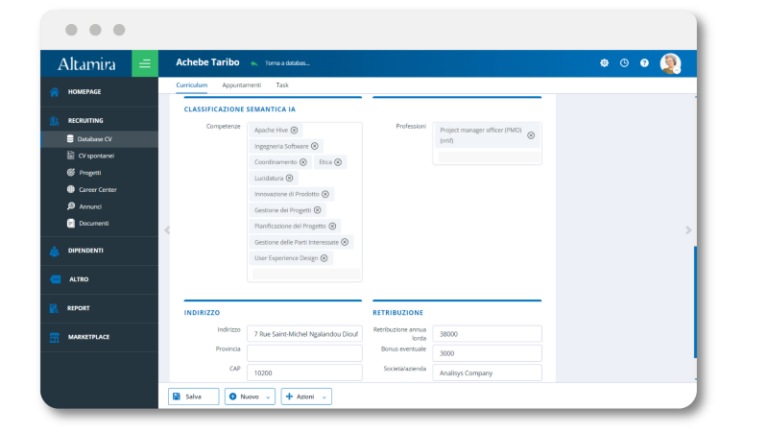Remove the Coordinamento skill tag

pos(303,162)
